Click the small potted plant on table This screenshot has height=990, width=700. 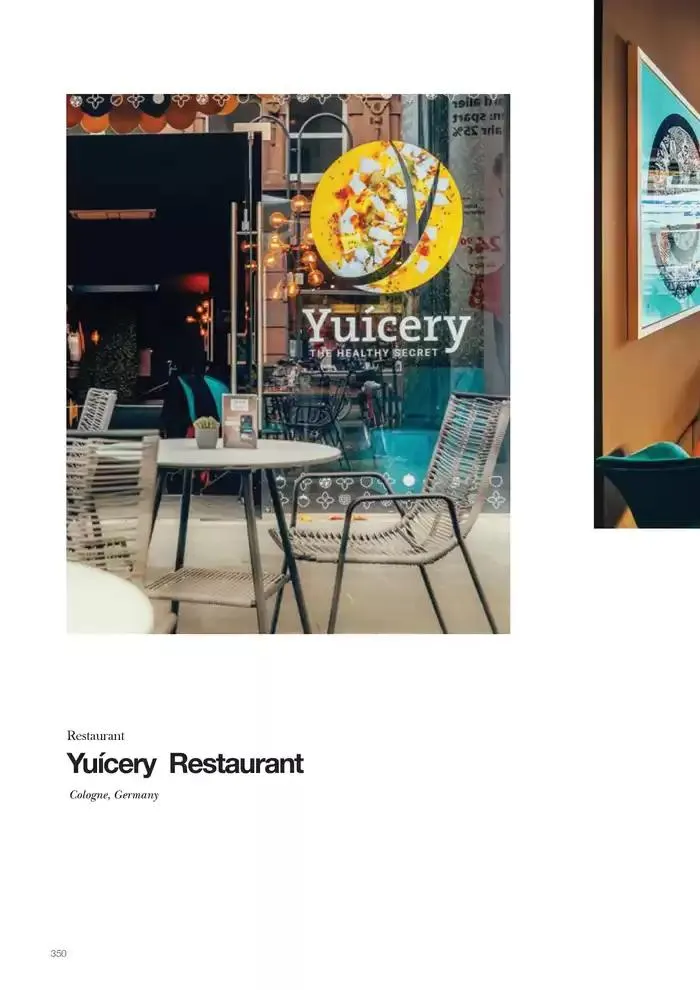[x=206, y=432]
